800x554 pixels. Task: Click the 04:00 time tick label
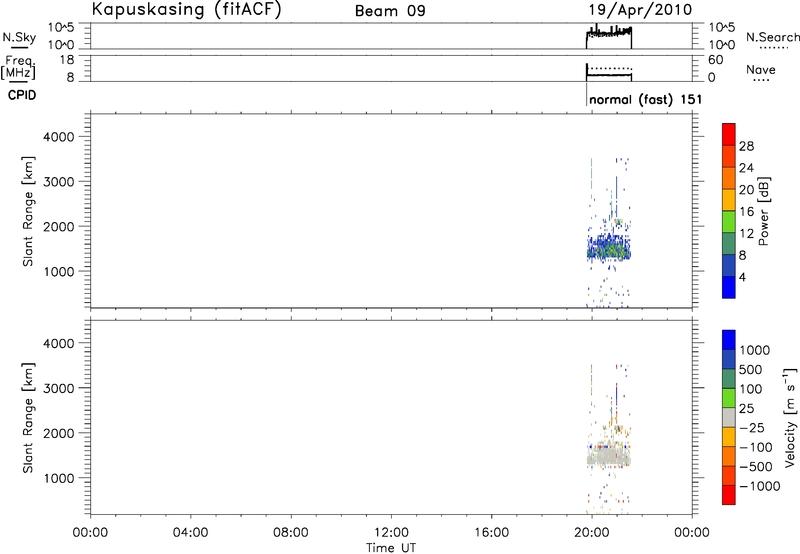point(190,533)
